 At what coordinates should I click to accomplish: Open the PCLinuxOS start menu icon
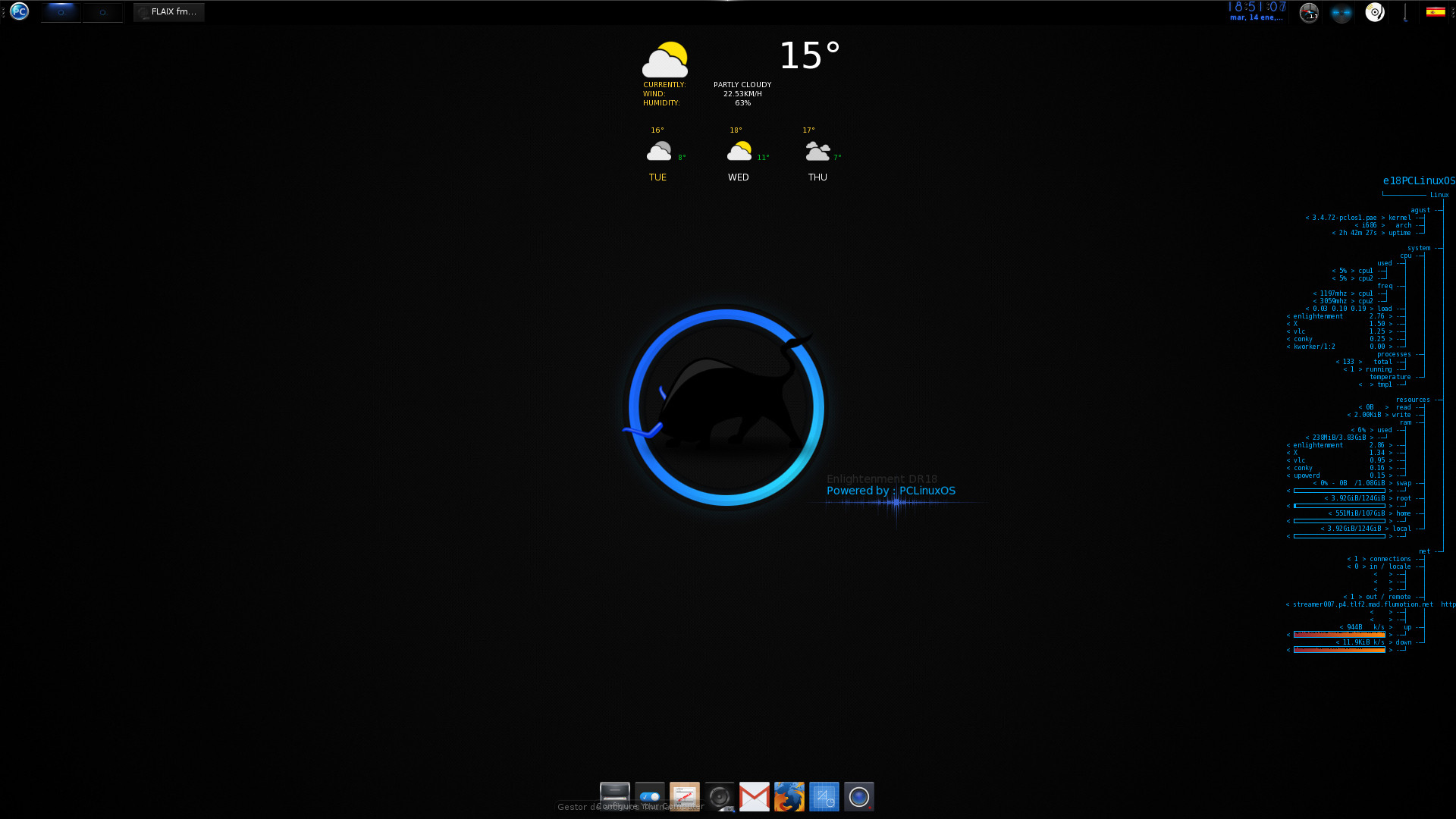(x=20, y=11)
